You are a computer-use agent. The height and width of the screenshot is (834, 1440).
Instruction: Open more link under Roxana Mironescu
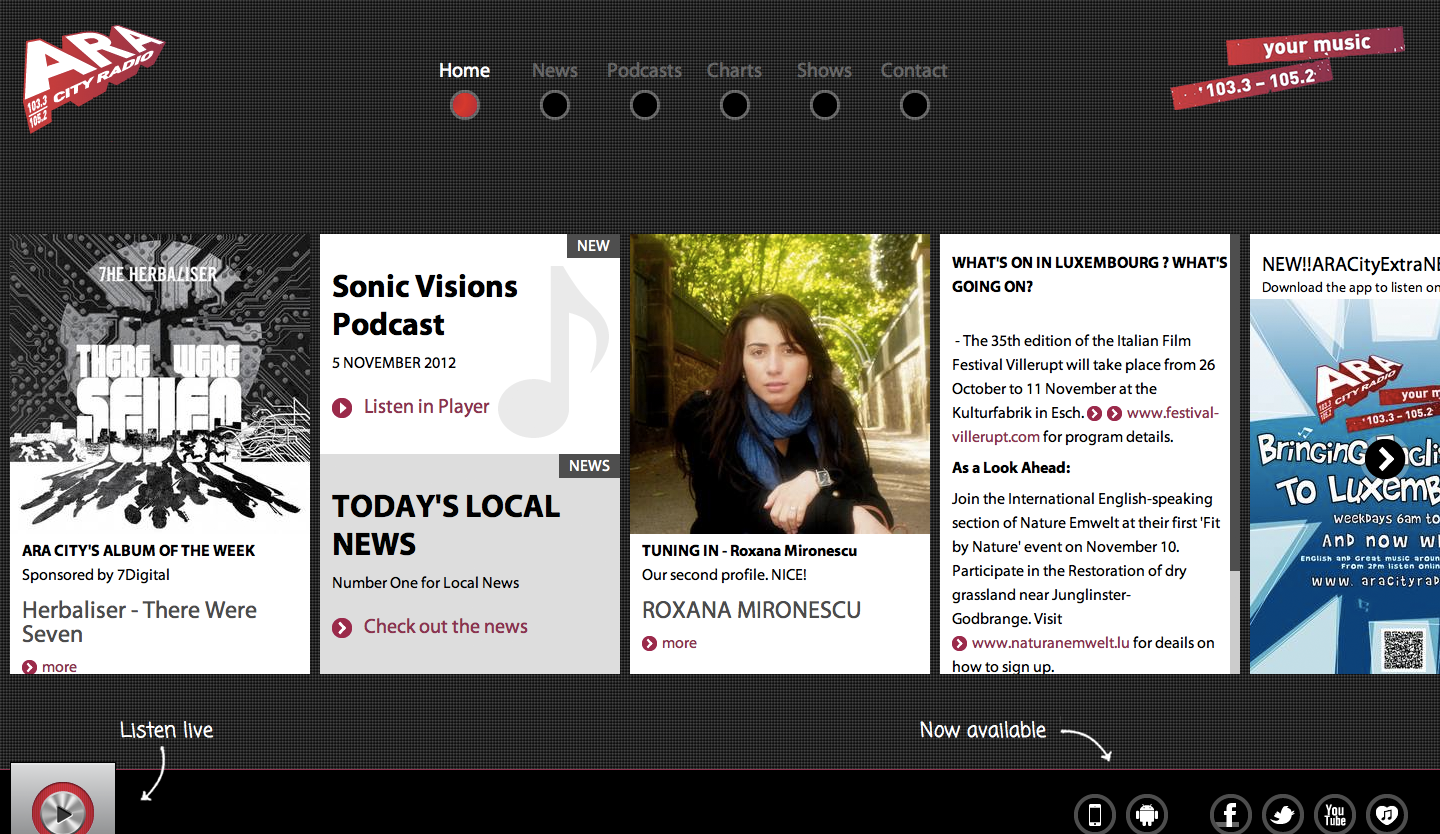678,643
